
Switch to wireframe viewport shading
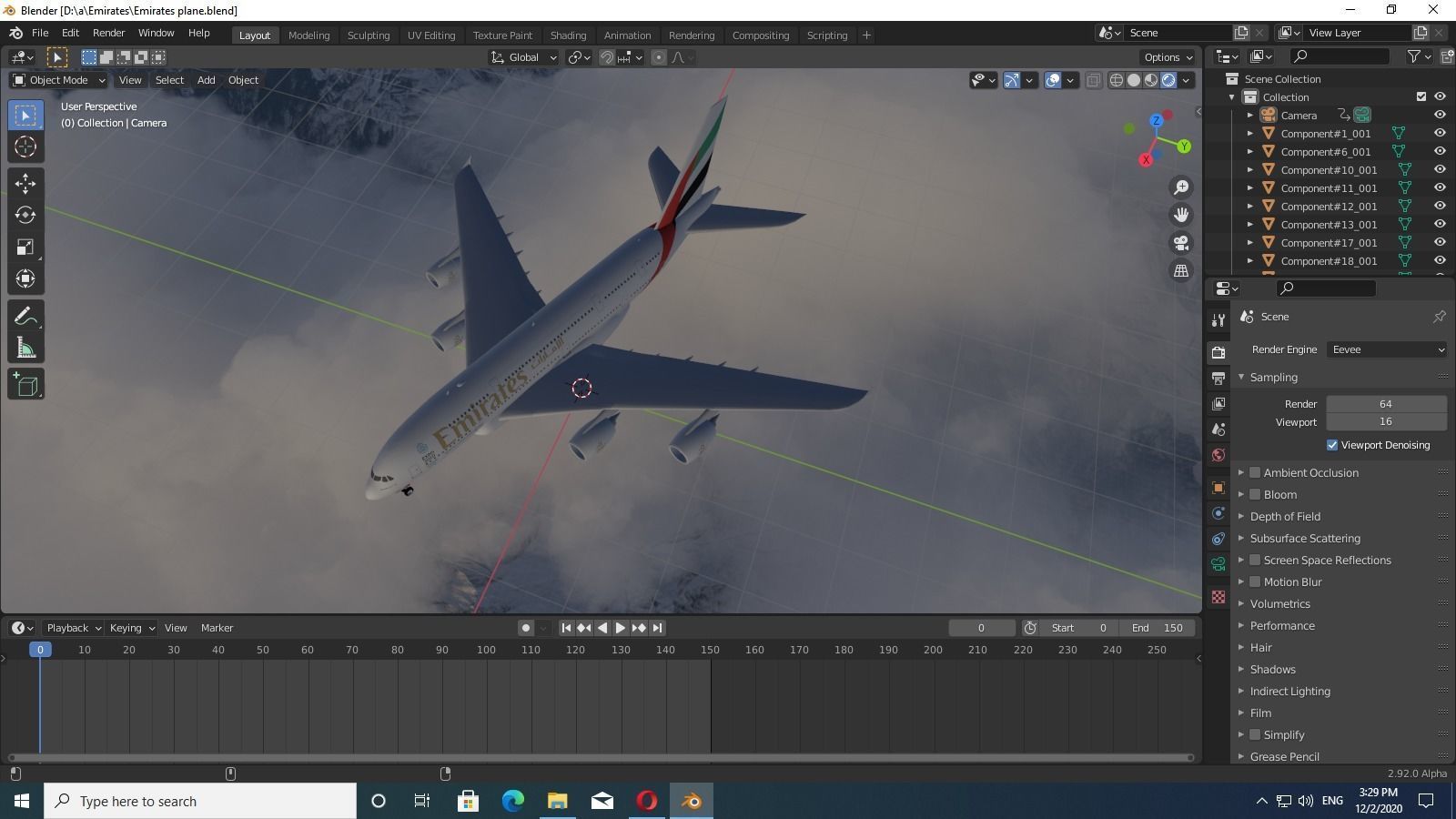[1117, 80]
